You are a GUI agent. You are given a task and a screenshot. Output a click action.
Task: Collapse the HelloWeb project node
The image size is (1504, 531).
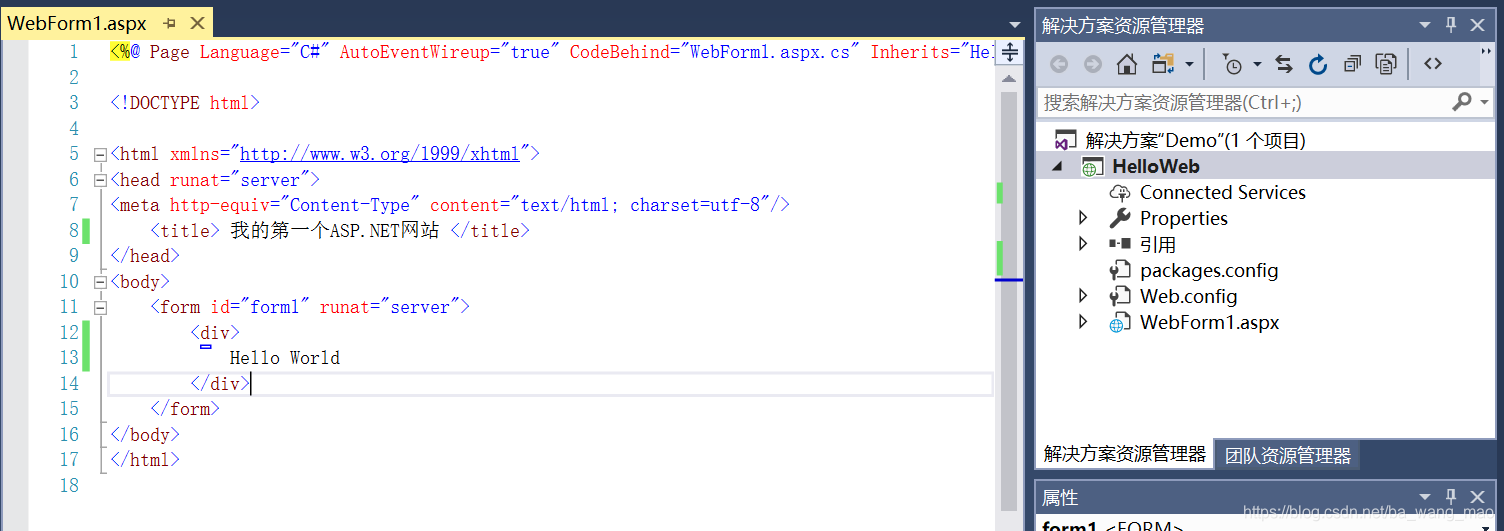1057,167
